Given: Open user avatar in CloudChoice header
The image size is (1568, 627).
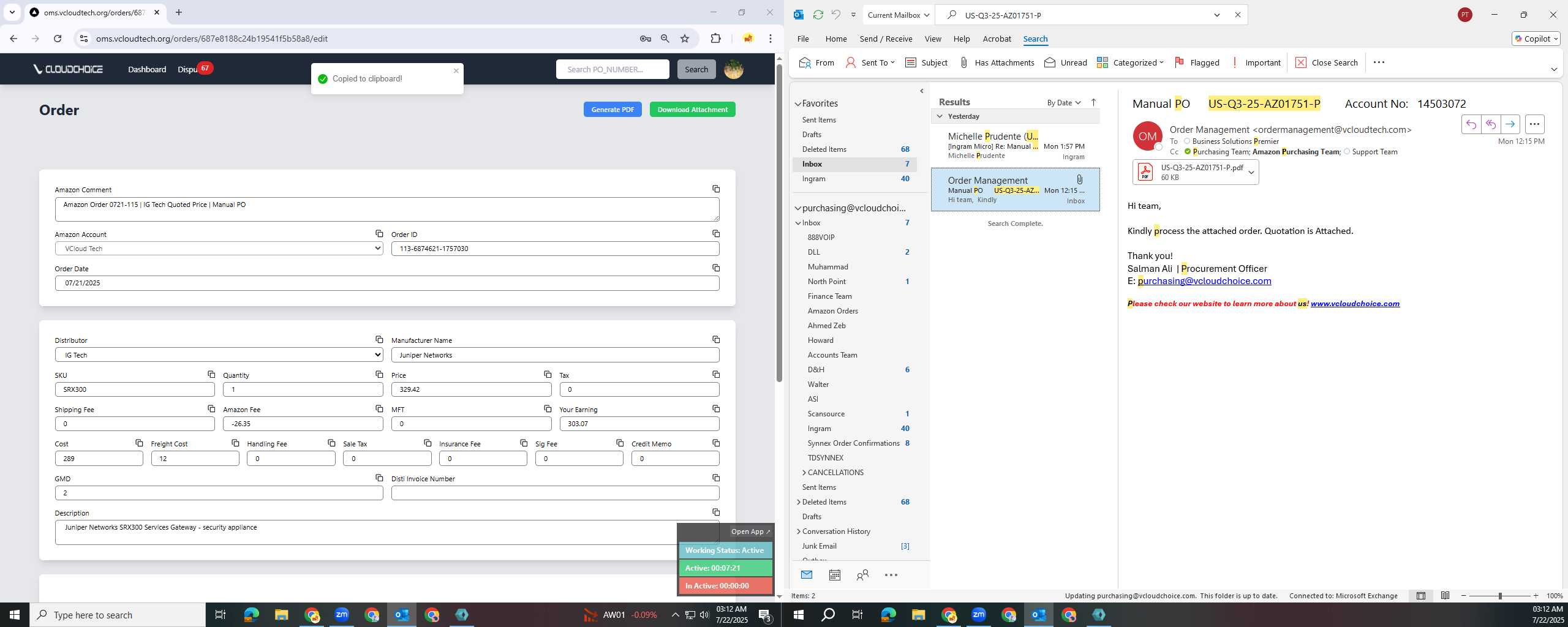Looking at the screenshot, I should pyautogui.click(x=733, y=69).
